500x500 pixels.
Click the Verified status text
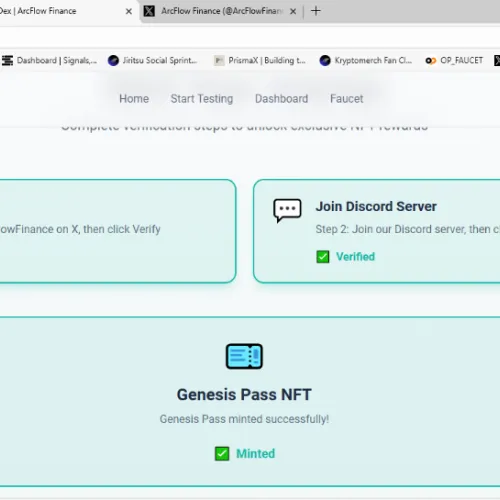(355, 257)
